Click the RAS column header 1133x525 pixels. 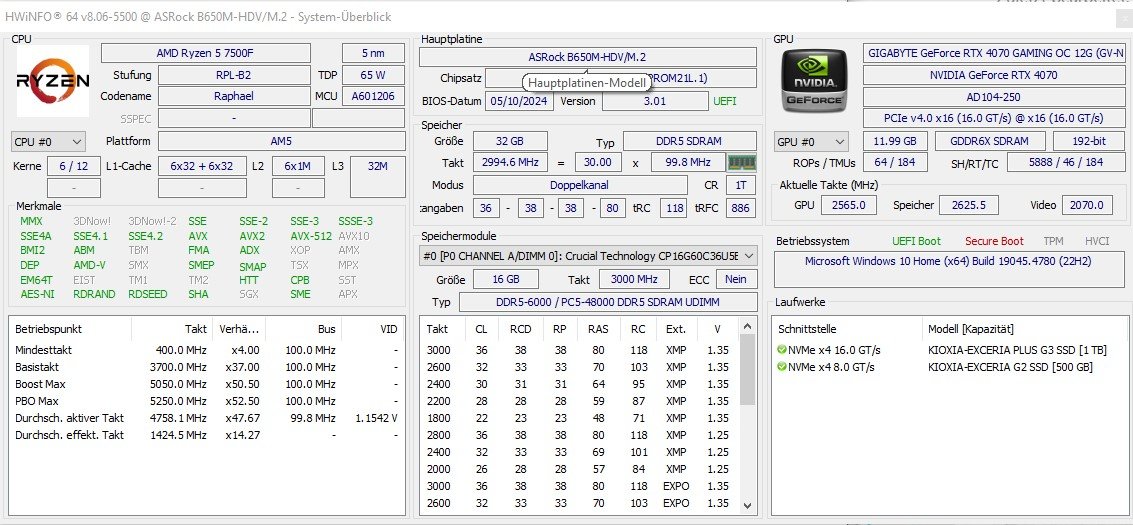(598, 329)
